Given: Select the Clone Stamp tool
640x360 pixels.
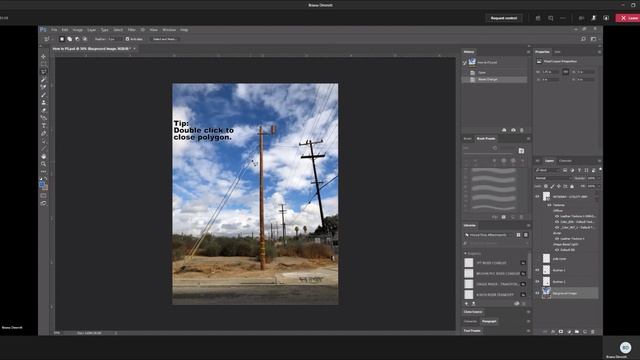Looking at the screenshot, I should tap(44, 103).
